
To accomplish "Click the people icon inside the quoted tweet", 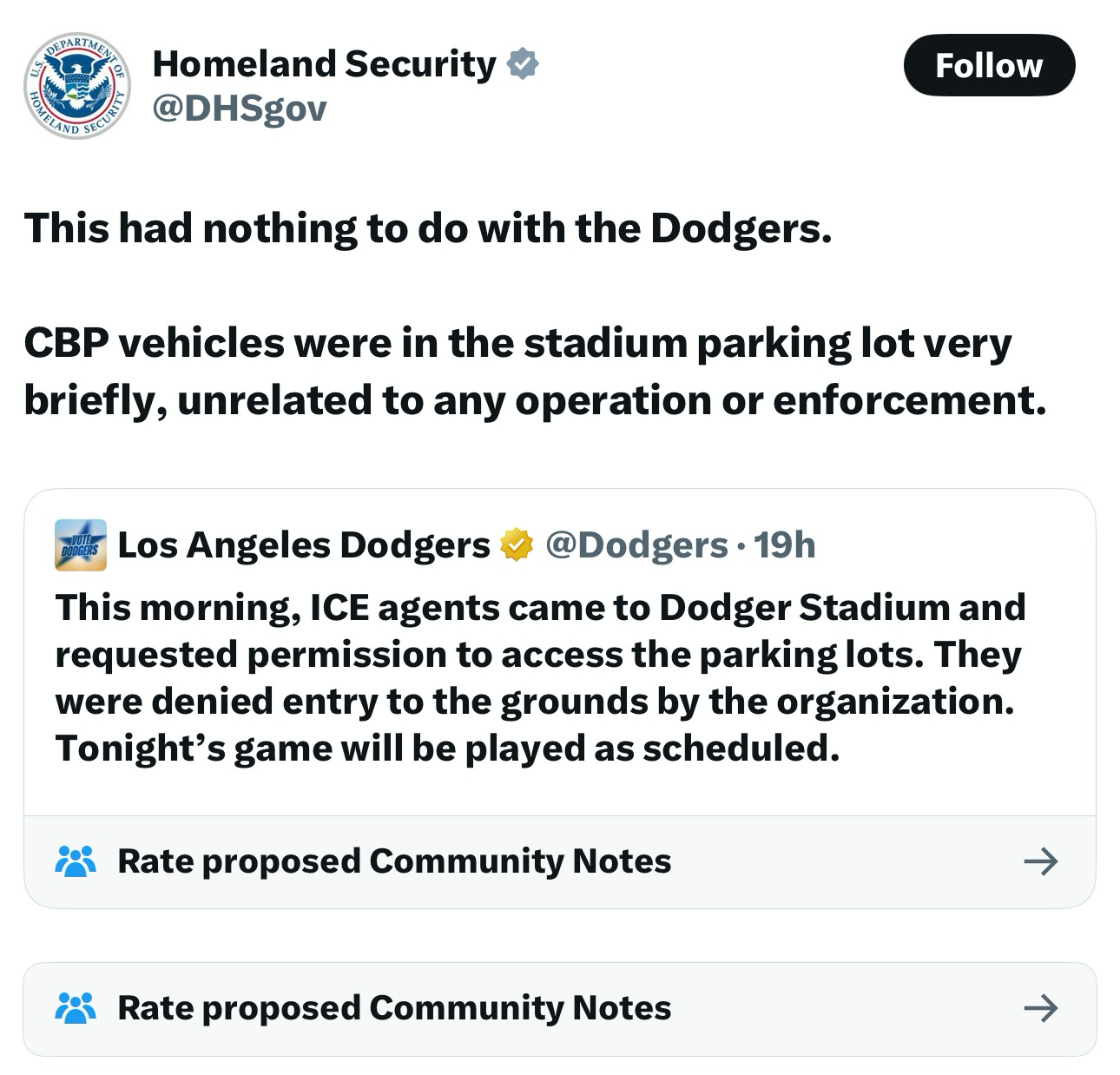I will [x=76, y=861].
